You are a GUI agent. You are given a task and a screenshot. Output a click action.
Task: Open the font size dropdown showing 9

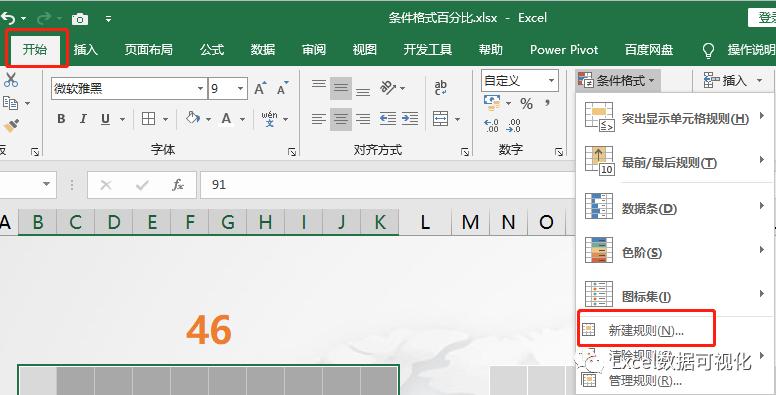coord(241,89)
